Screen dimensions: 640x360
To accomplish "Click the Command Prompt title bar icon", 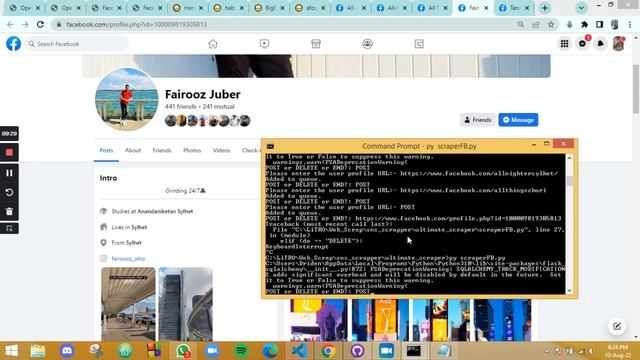I will click(270, 146).
